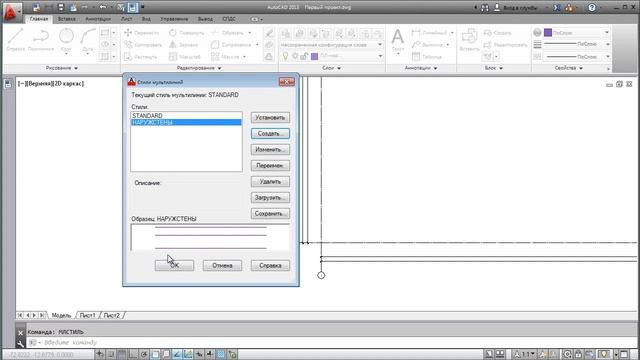Toggle Polar tracking in status bar
The width and height of the screenshot is (640, 360).
tap(144, 354)
